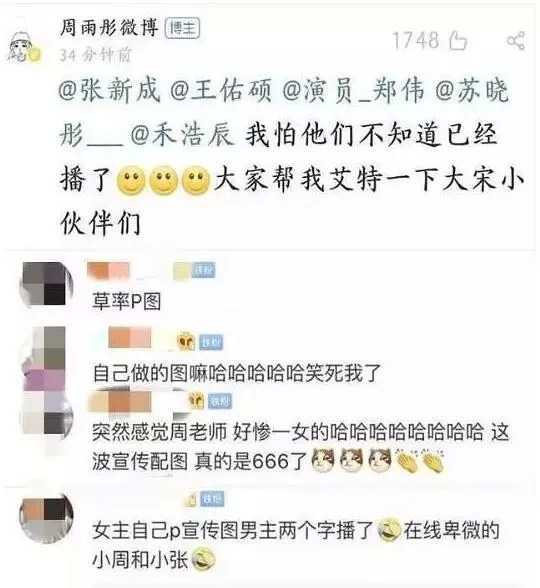
Task: Open the @演员_郑伟 mention
Action: point(353,90)
